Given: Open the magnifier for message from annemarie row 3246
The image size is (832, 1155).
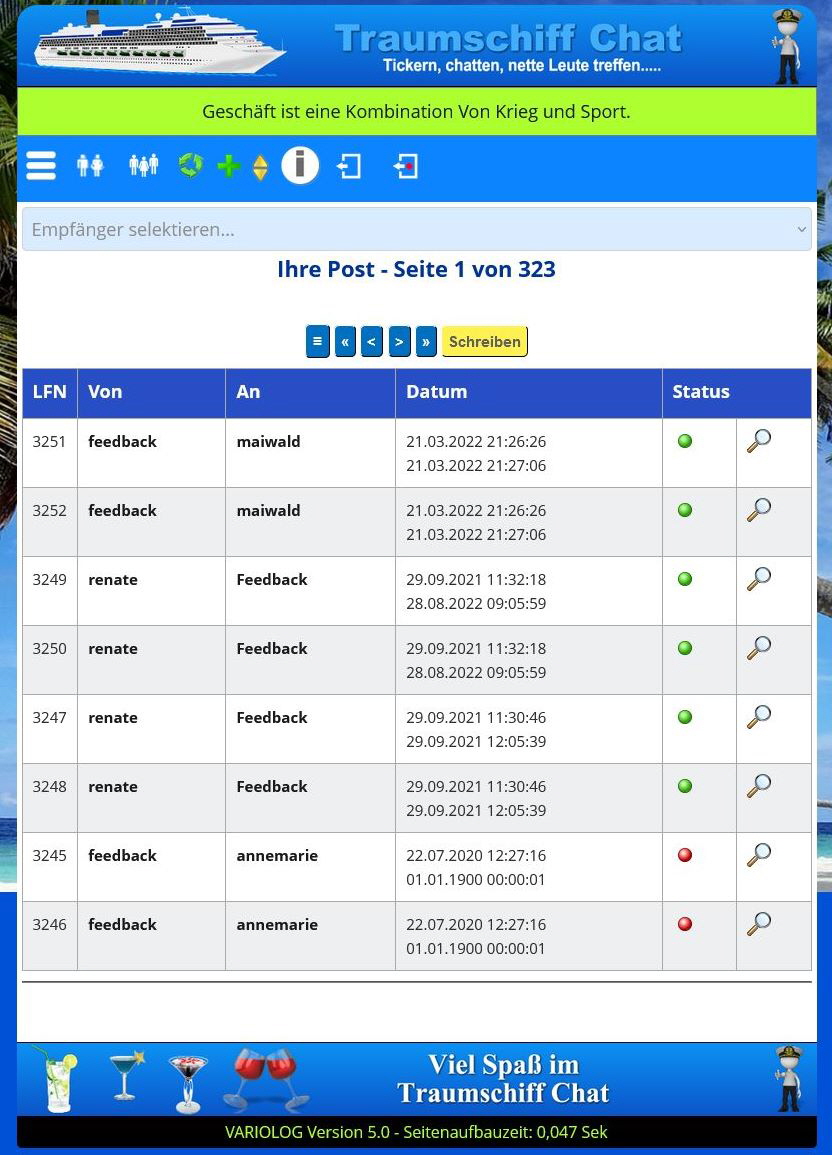Looking at the screenshot, I should (x=759, y=923).
